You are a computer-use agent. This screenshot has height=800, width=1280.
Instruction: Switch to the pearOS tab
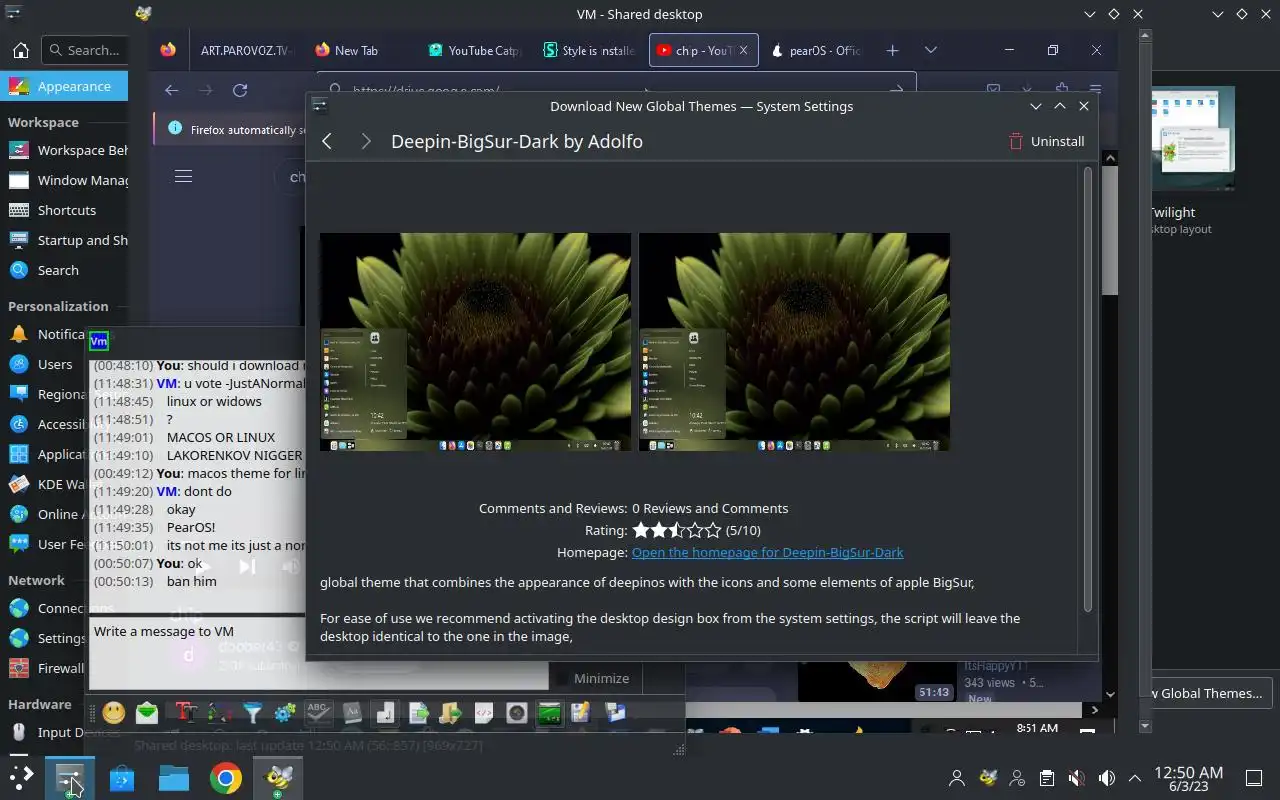816,50
